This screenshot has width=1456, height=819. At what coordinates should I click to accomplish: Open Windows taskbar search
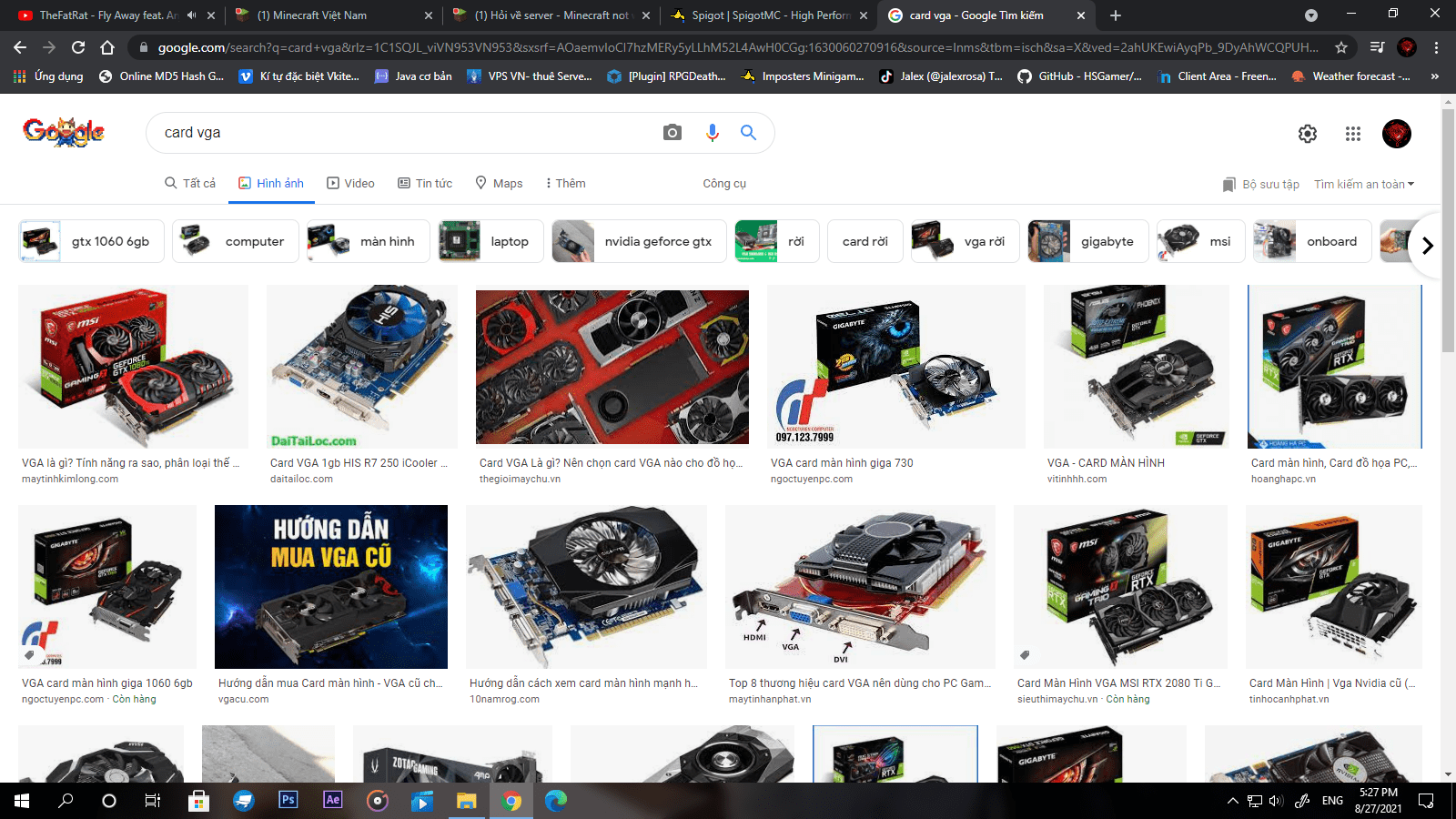tap(66, 801)
